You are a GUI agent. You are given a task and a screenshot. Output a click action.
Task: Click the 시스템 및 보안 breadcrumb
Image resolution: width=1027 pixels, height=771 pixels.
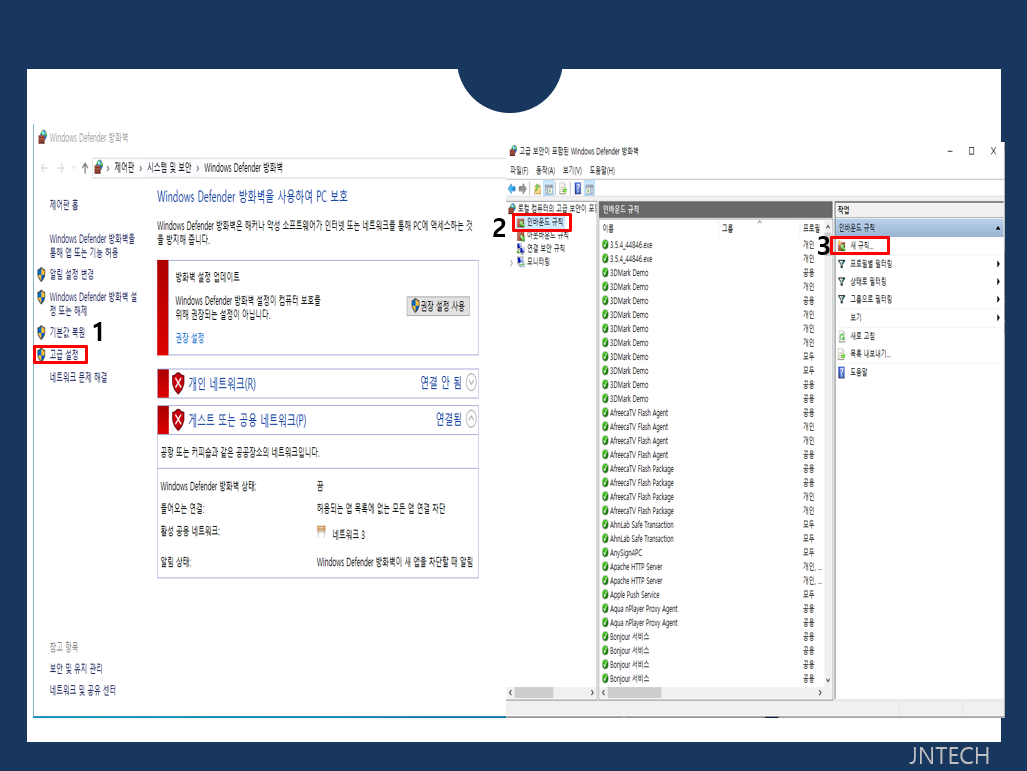(169, 168)
